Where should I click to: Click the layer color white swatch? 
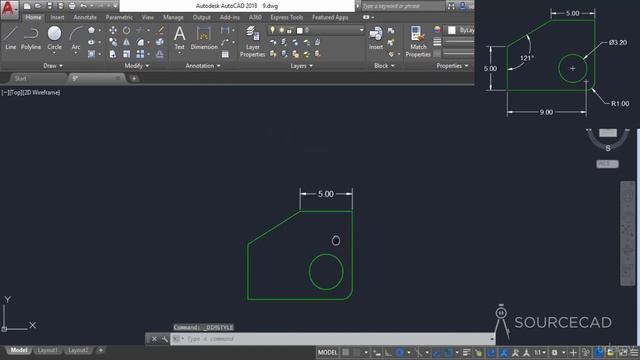[x=300, y=30]
